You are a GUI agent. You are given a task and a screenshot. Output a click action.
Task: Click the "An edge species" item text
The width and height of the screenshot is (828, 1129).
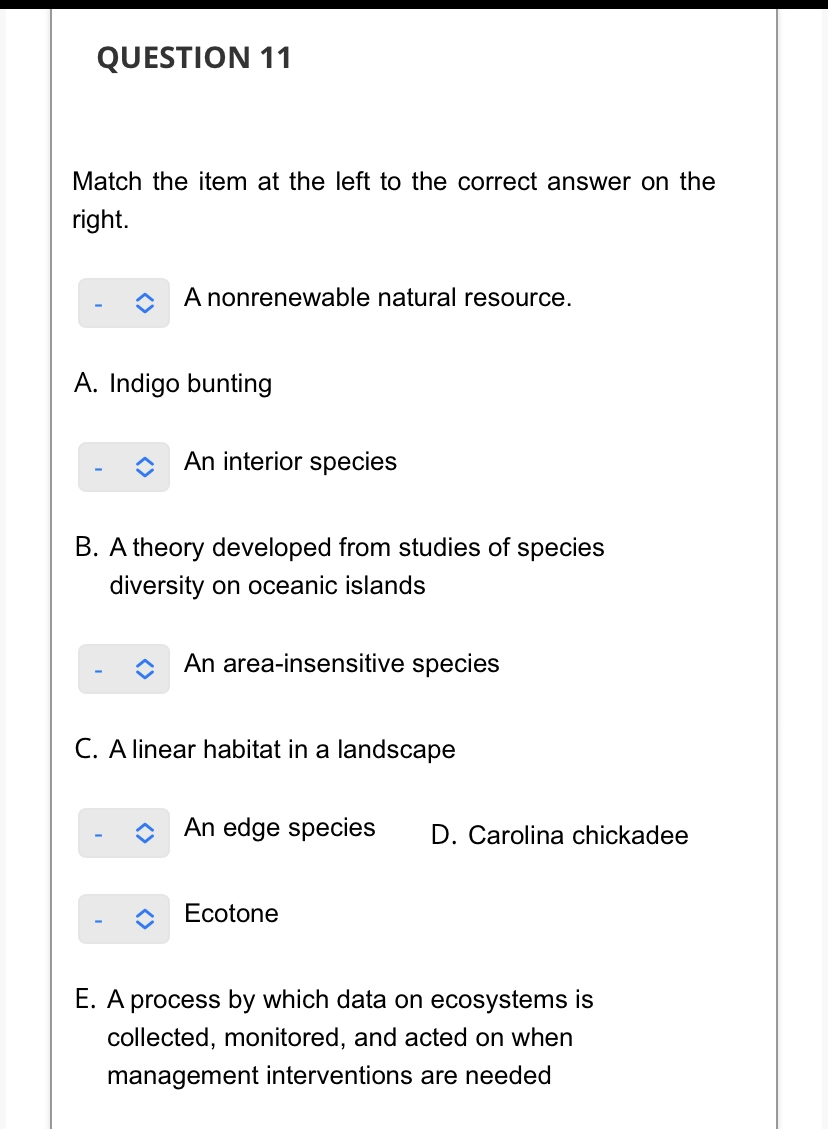279,827
